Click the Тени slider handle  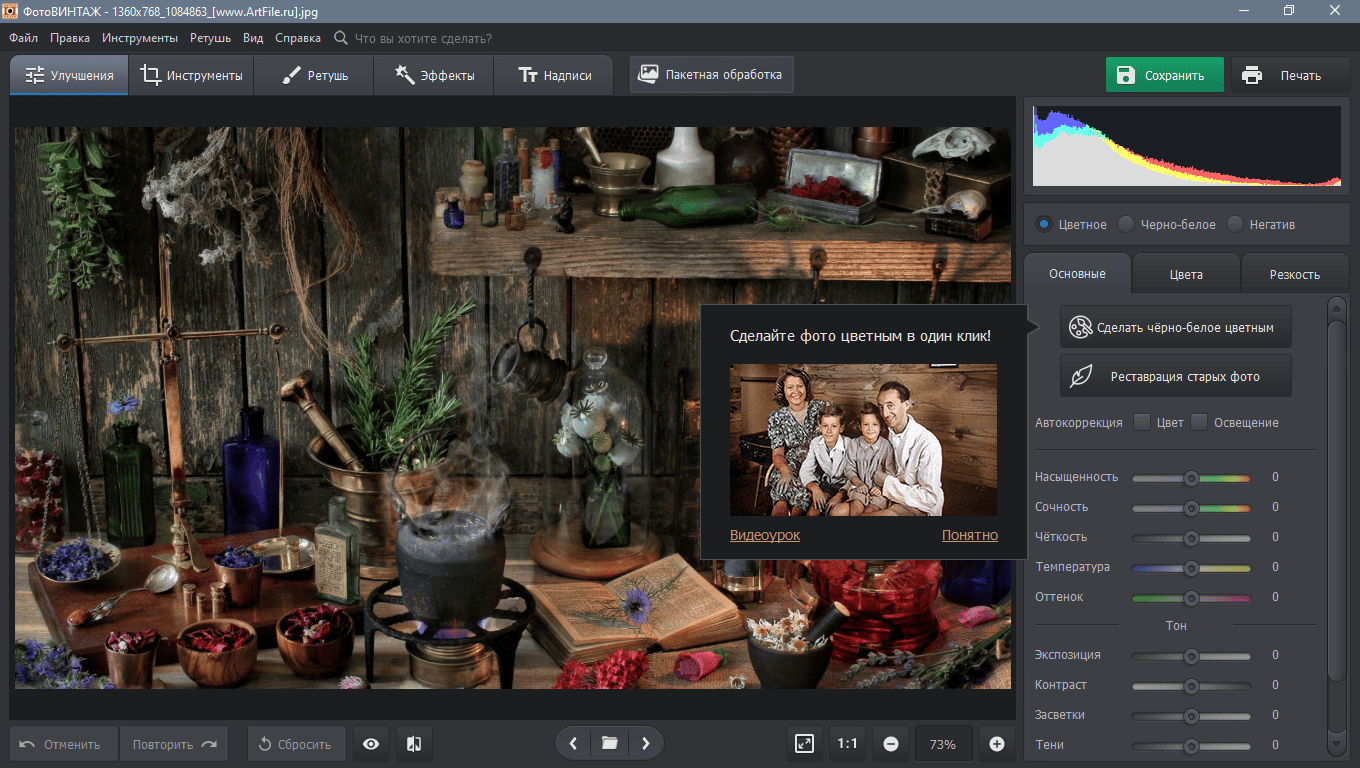click(1191, 746)
